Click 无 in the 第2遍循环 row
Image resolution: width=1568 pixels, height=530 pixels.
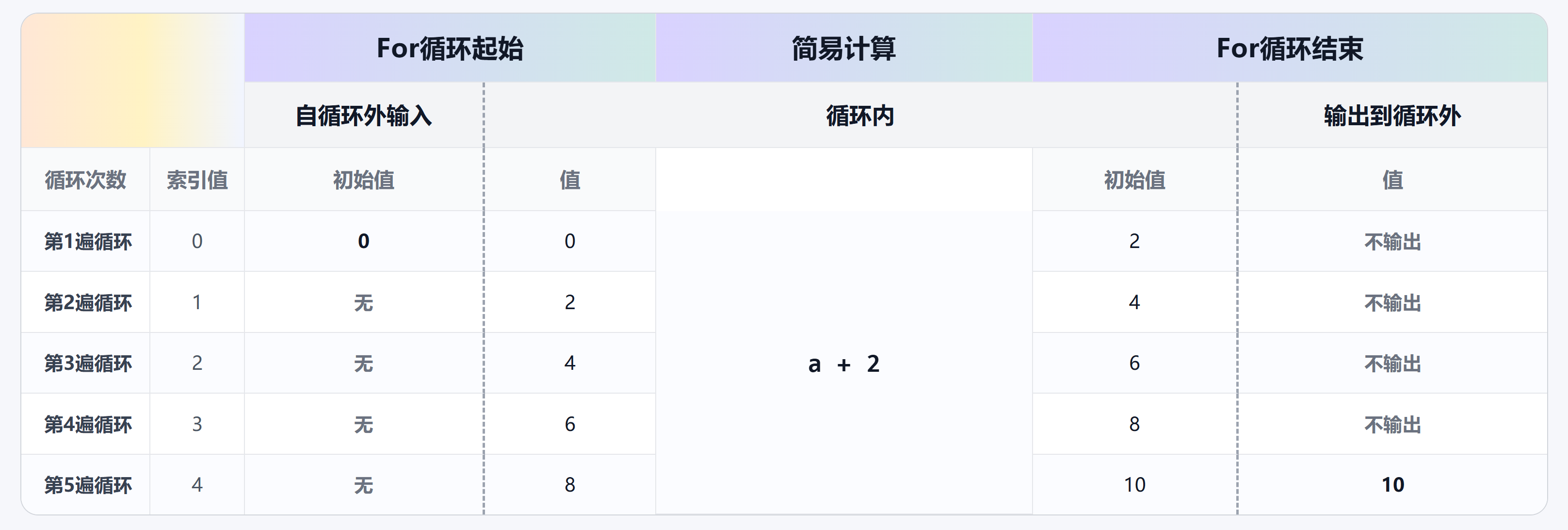point(363,303)
